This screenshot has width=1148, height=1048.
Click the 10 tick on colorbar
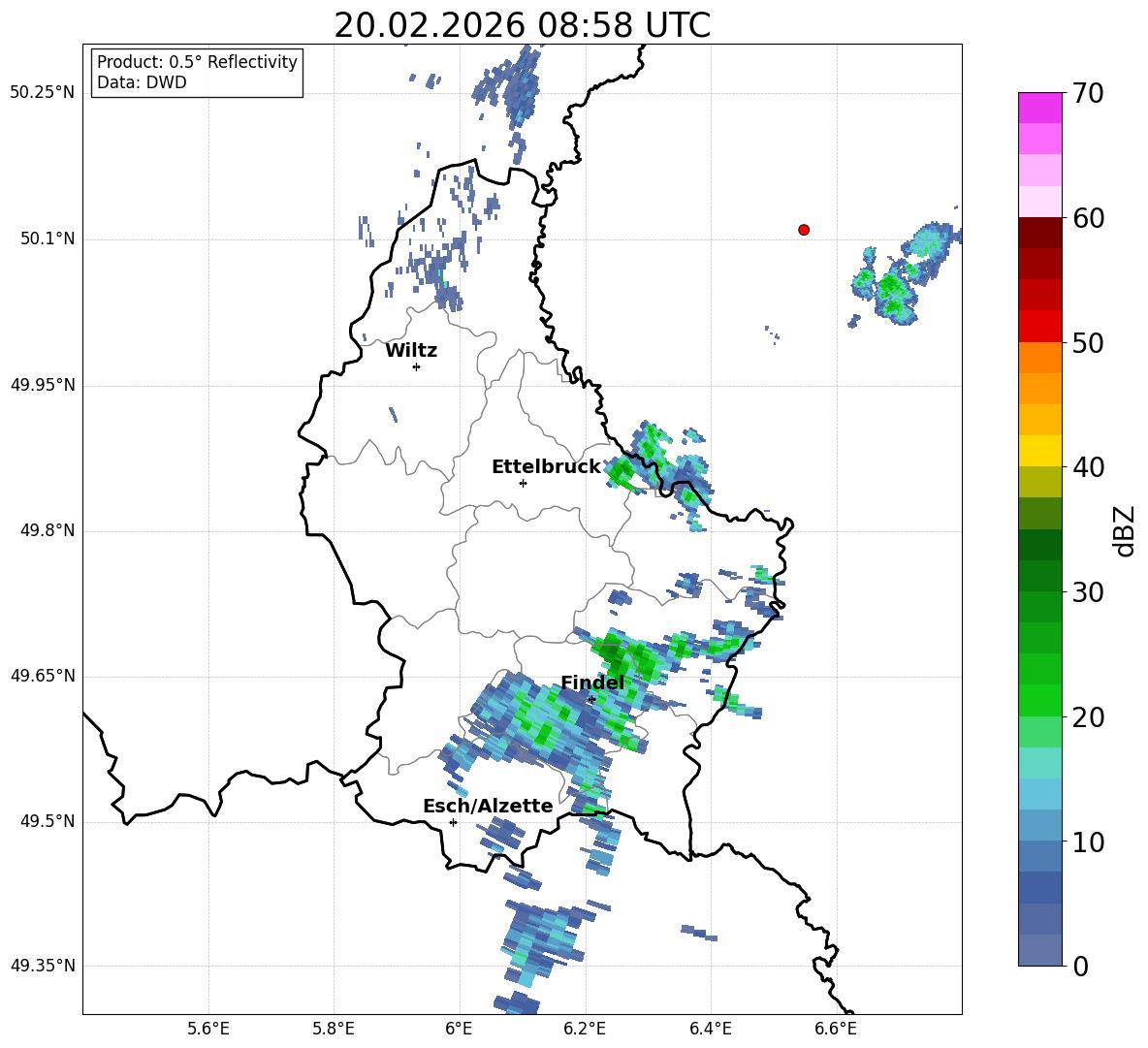coord(1088,842)
